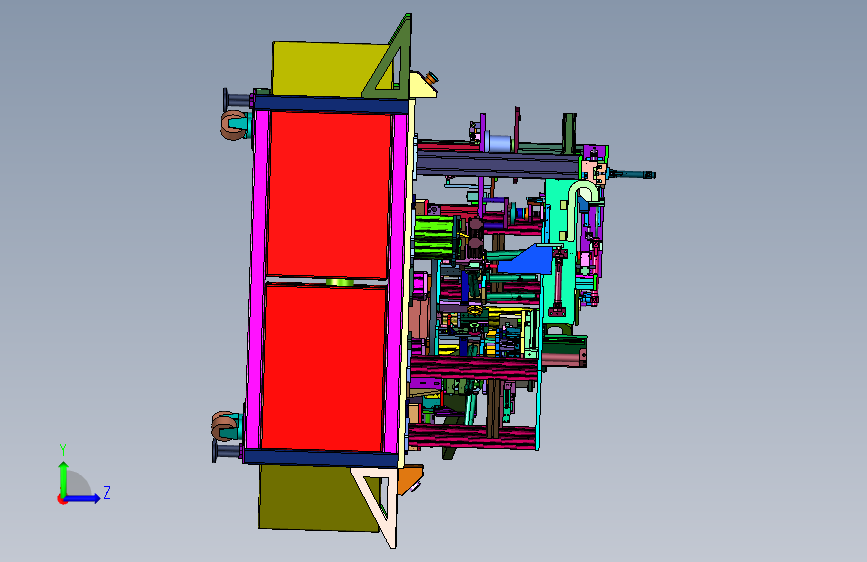Select the dark blue bottom frame beam
The height and width of the screenshot is (562, 867).
(321, 458)
